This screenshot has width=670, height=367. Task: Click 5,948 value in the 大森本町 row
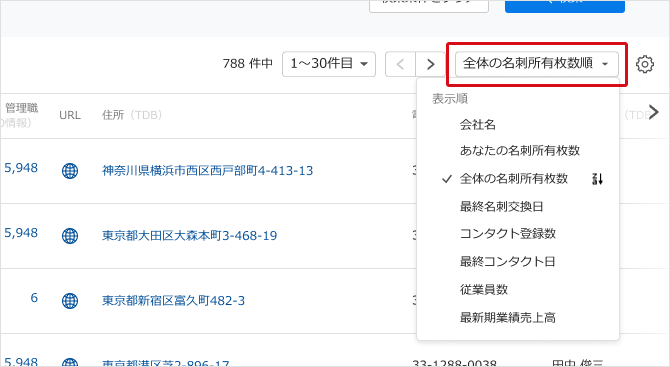tap(21, 233)
